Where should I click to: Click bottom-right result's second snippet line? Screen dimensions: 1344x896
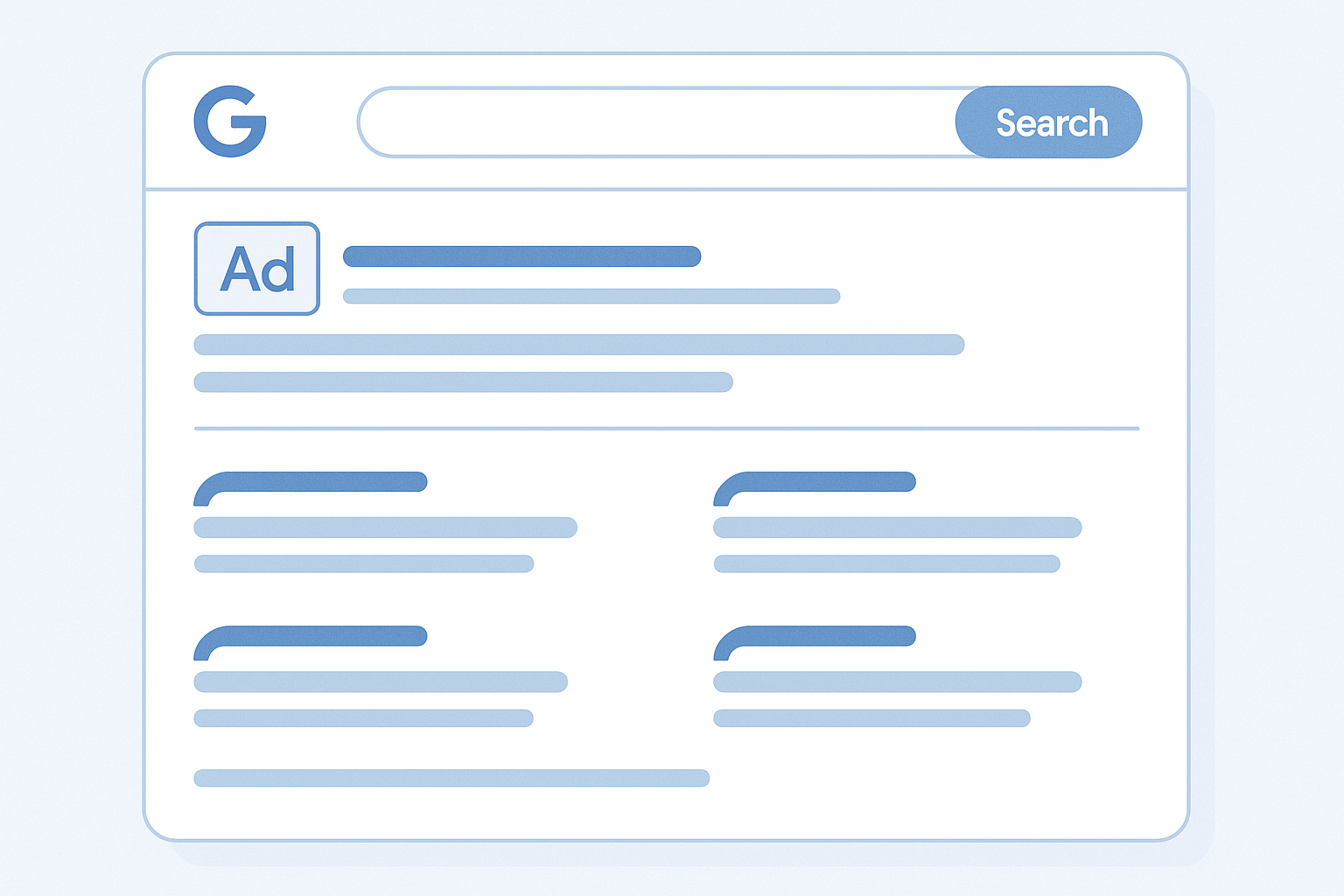(x=871, y=718)
